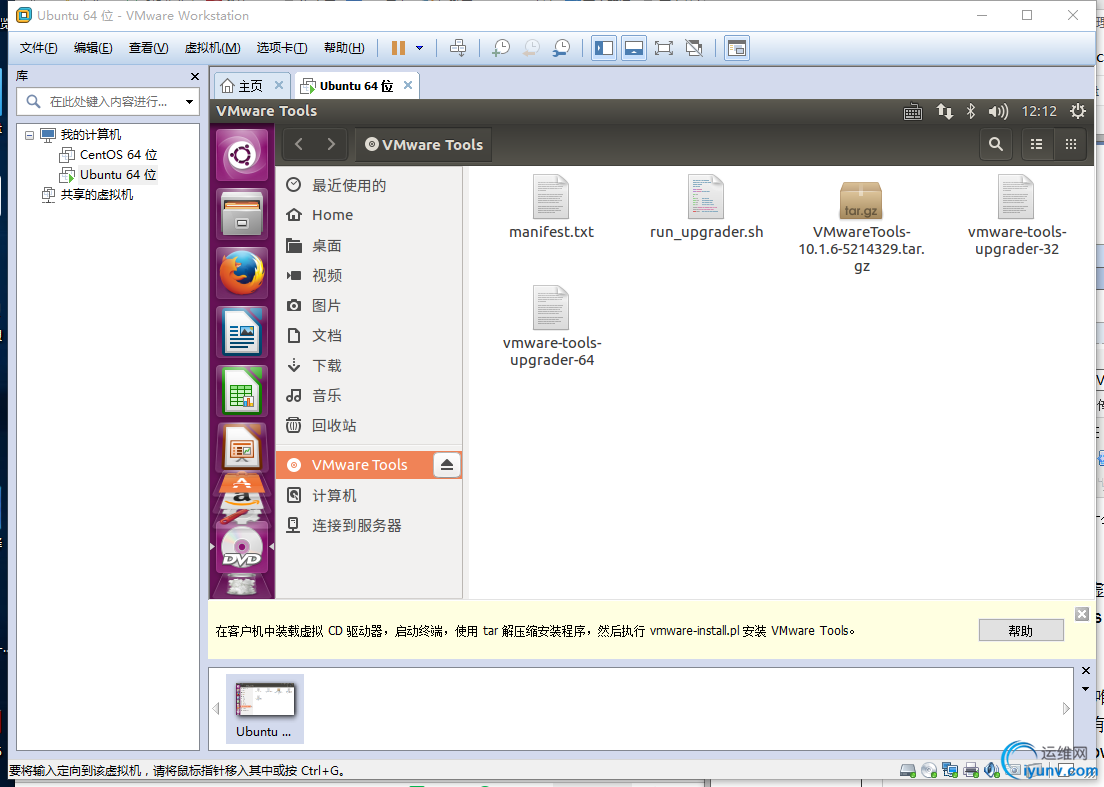Open the Files launcher icon
1104x787 pixels.
tap(242, 214)
